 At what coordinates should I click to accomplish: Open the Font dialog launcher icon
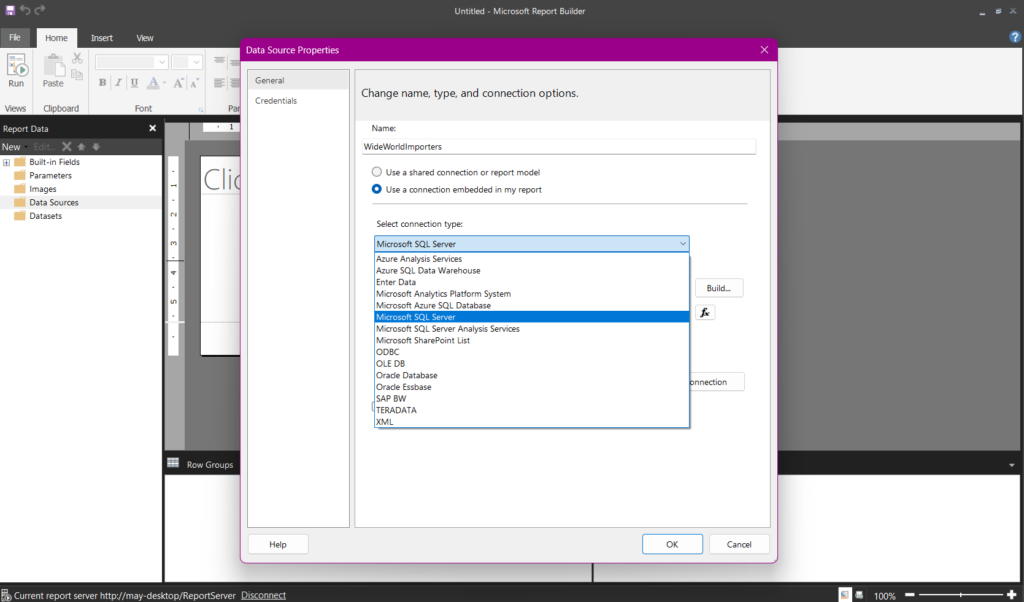[200, 110]
